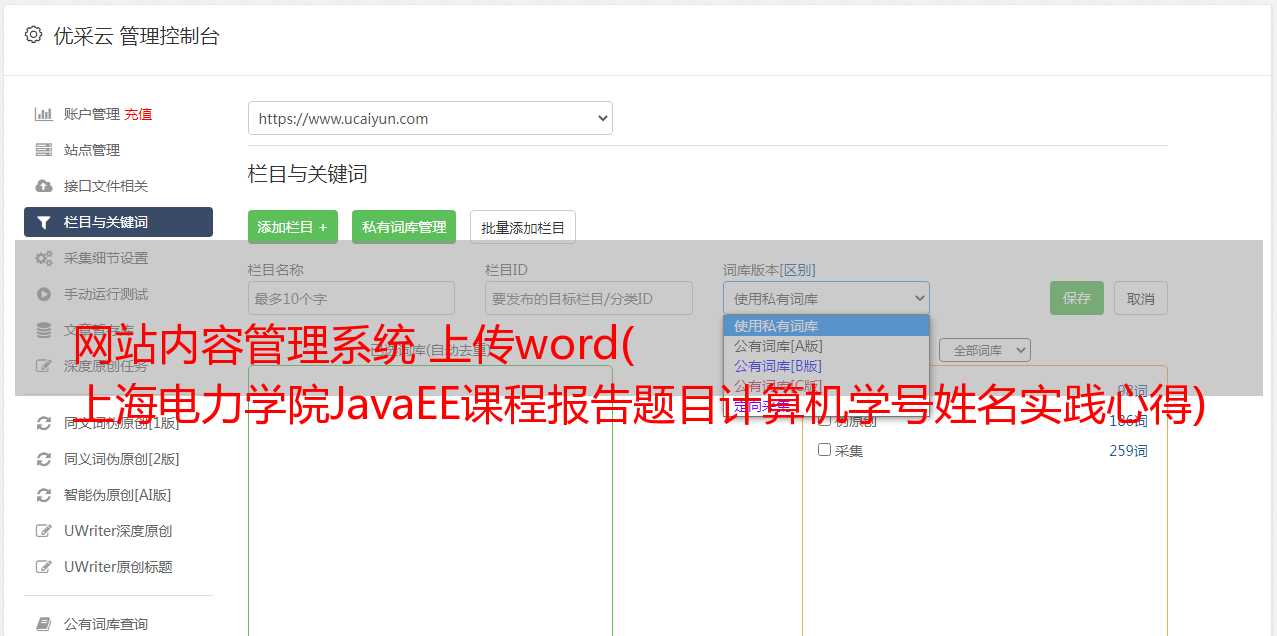1277x636 pixels.
Task: Open the UWriter原创标题 sidebar entry
Action: point(118,567)
